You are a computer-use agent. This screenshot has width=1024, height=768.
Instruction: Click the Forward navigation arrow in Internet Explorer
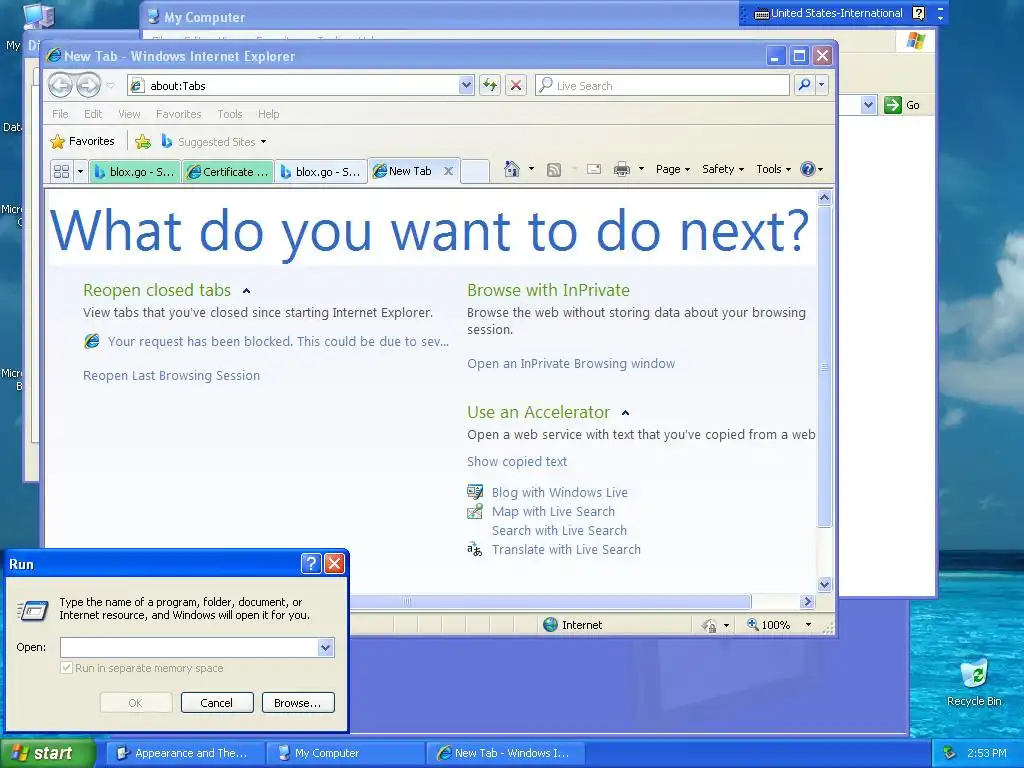[x=89, y=85]
